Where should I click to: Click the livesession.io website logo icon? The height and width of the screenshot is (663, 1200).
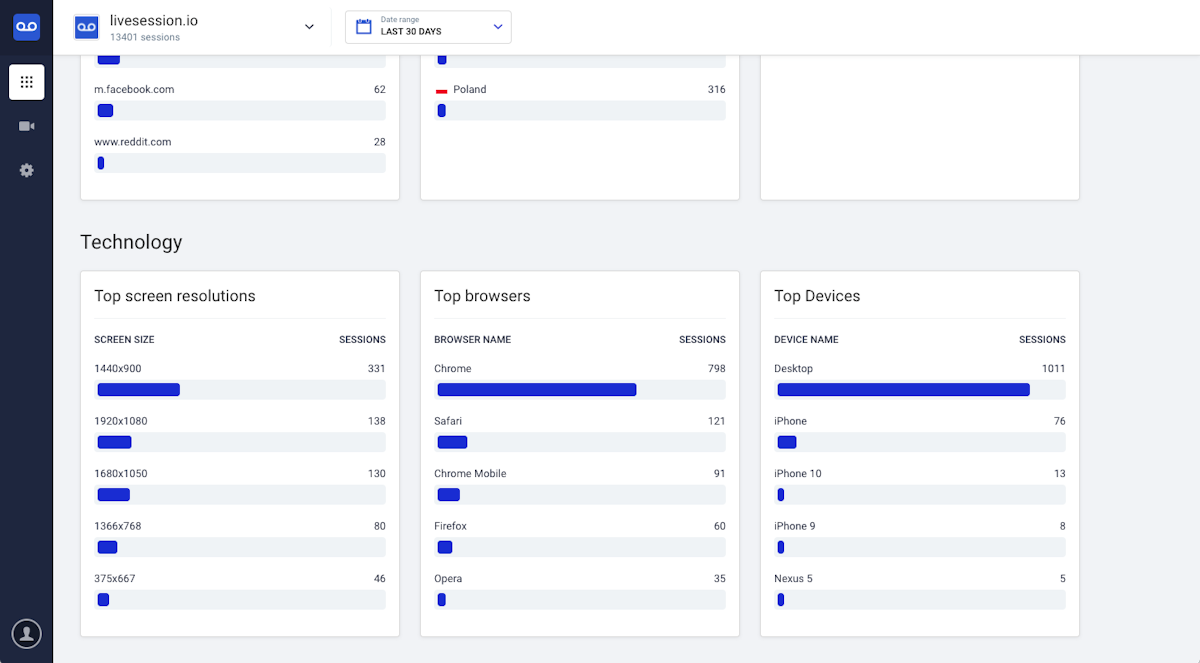tap(86, 27)
